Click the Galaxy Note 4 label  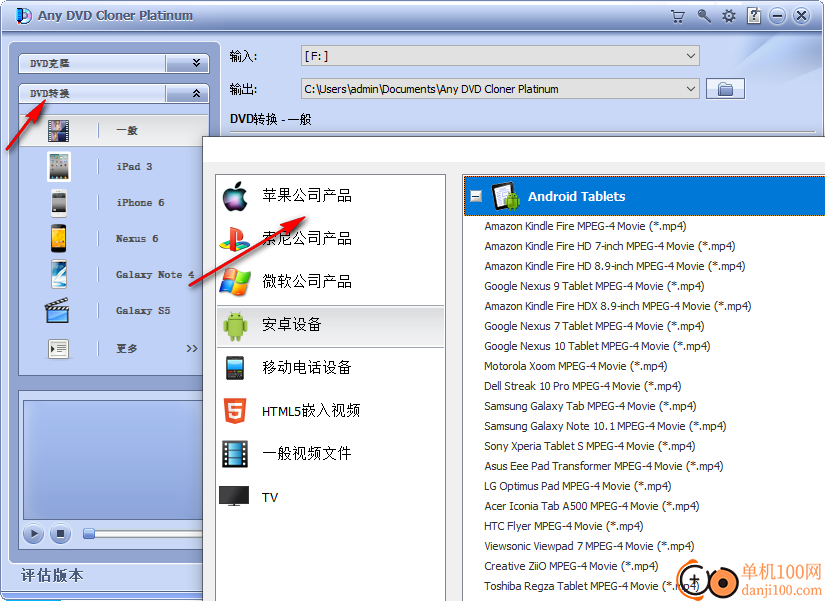point(155,275)
